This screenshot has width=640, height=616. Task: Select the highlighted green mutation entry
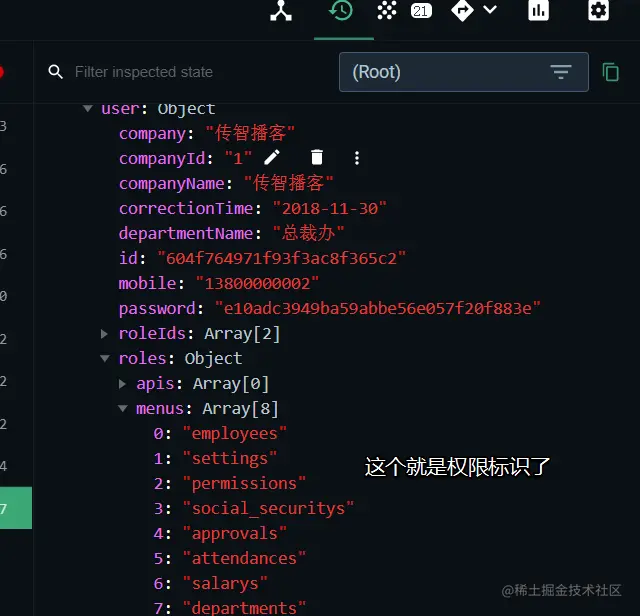point(16,508)
